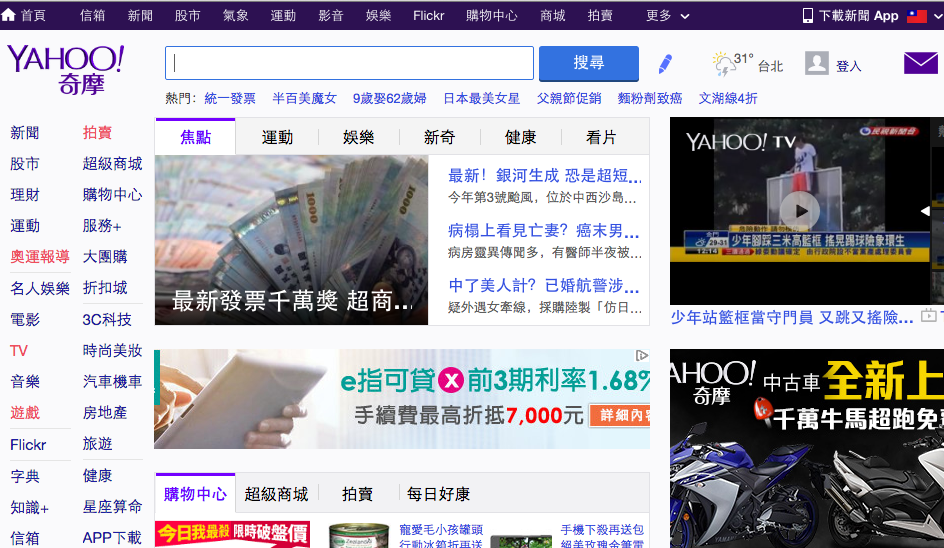Click the user avatar icon by 登入
The height and width of the screenshot is (548, 944).
pyautogui.click(x=817, y=63)
